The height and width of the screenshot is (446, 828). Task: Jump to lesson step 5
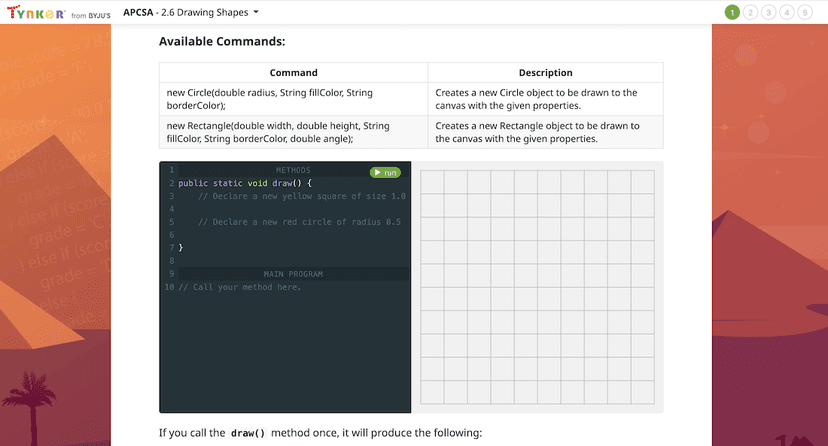point(805,12)
